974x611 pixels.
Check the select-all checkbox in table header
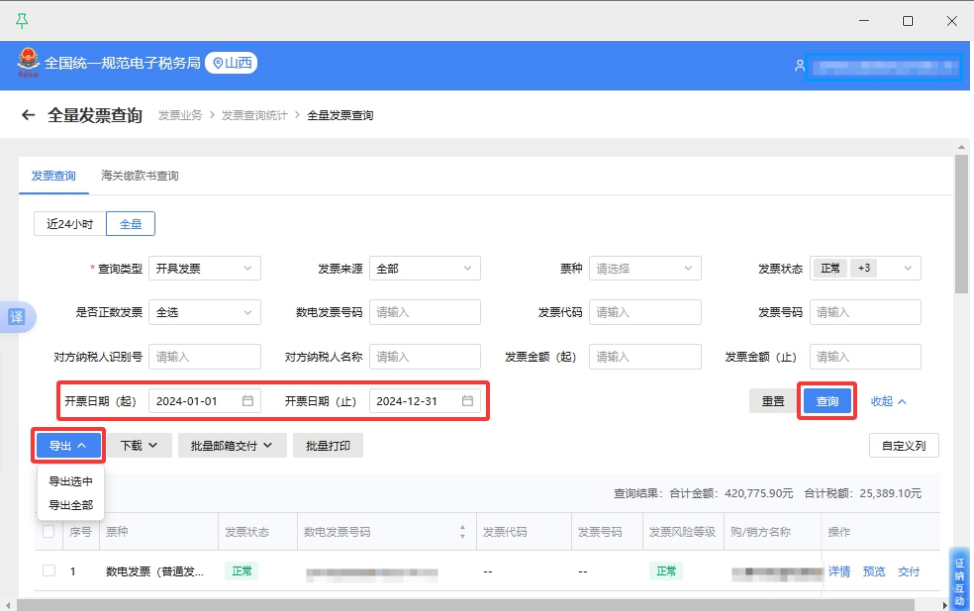49,532
